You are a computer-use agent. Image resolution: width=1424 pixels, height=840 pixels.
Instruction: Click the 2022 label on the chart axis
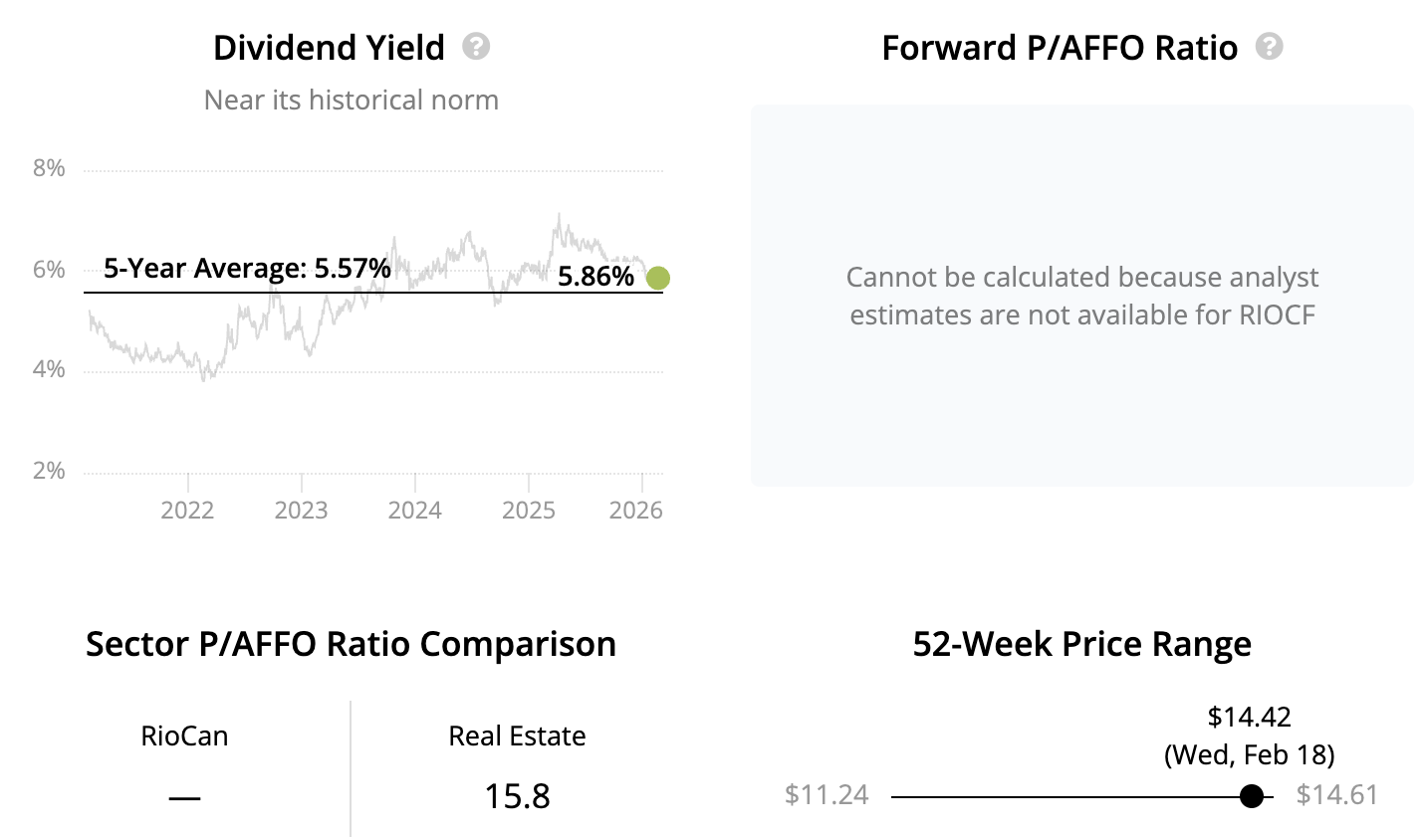(x=187, y=511)
